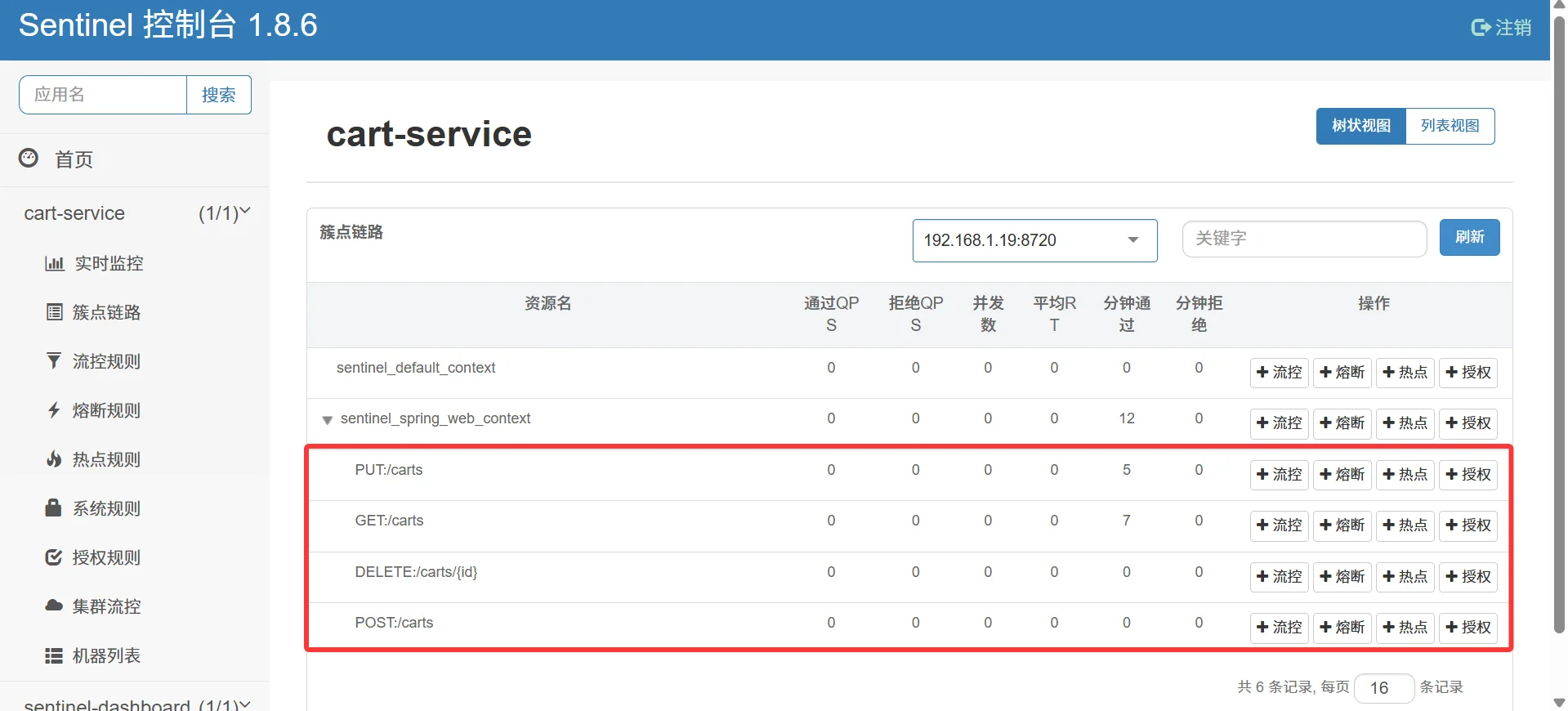
Task: Click the 实时监控 bar chart icon
Action: pos(54,263)
